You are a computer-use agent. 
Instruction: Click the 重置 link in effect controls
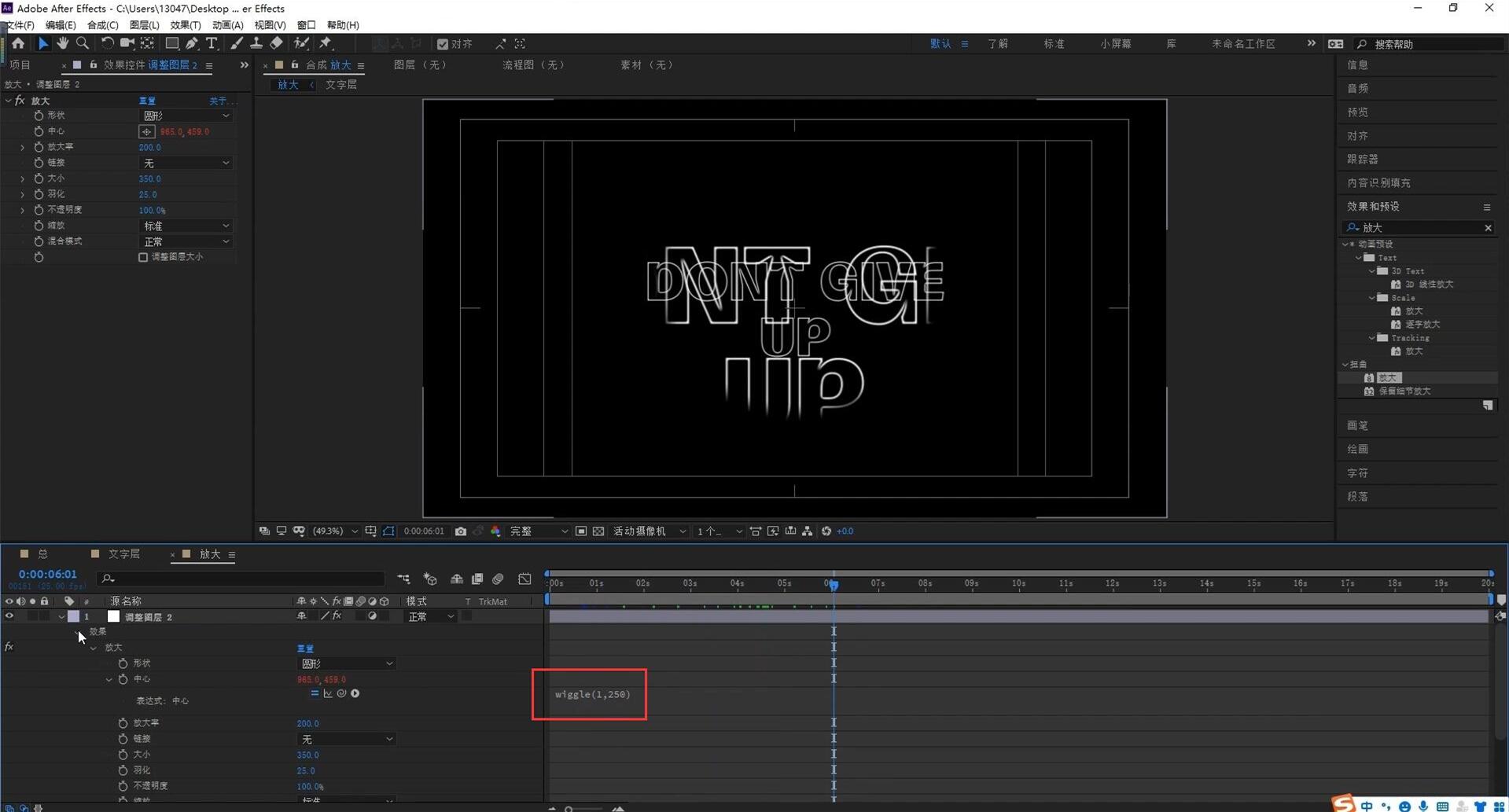point(147,101)
